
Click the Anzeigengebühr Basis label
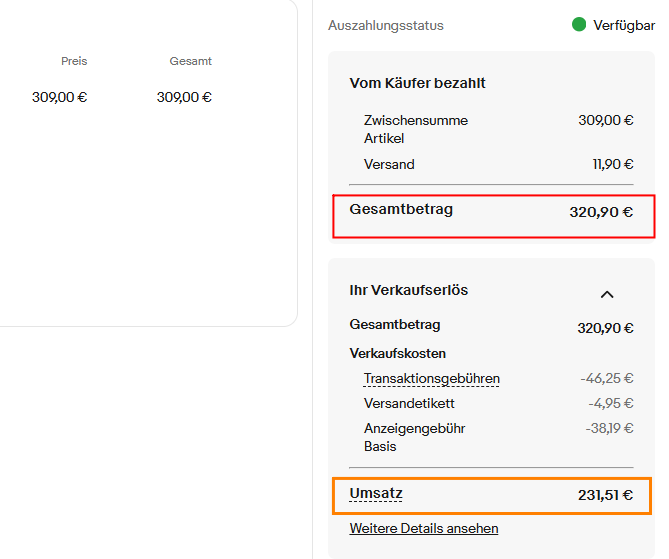click(415, 437)
